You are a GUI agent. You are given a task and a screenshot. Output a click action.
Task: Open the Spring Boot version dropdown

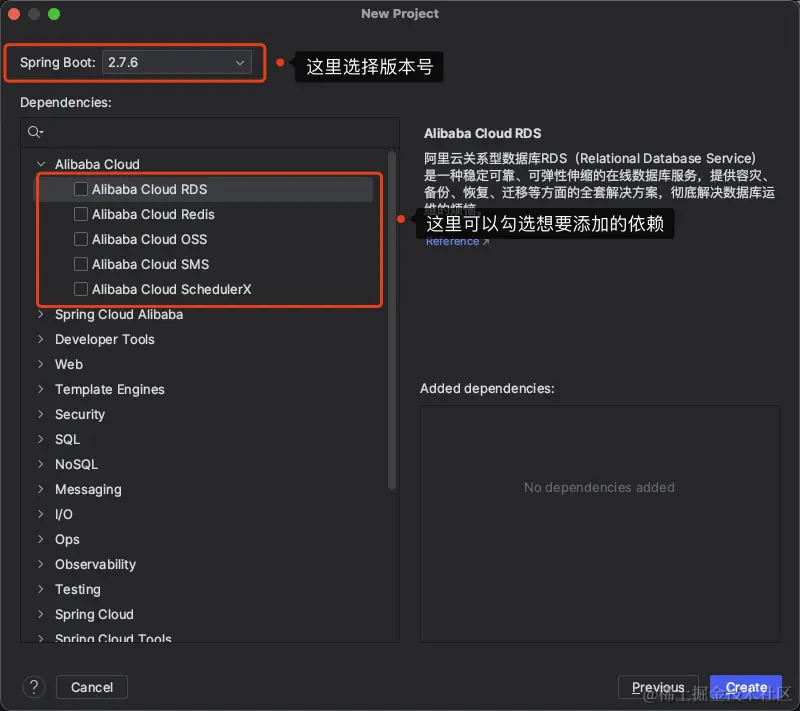tap(177, 62)
